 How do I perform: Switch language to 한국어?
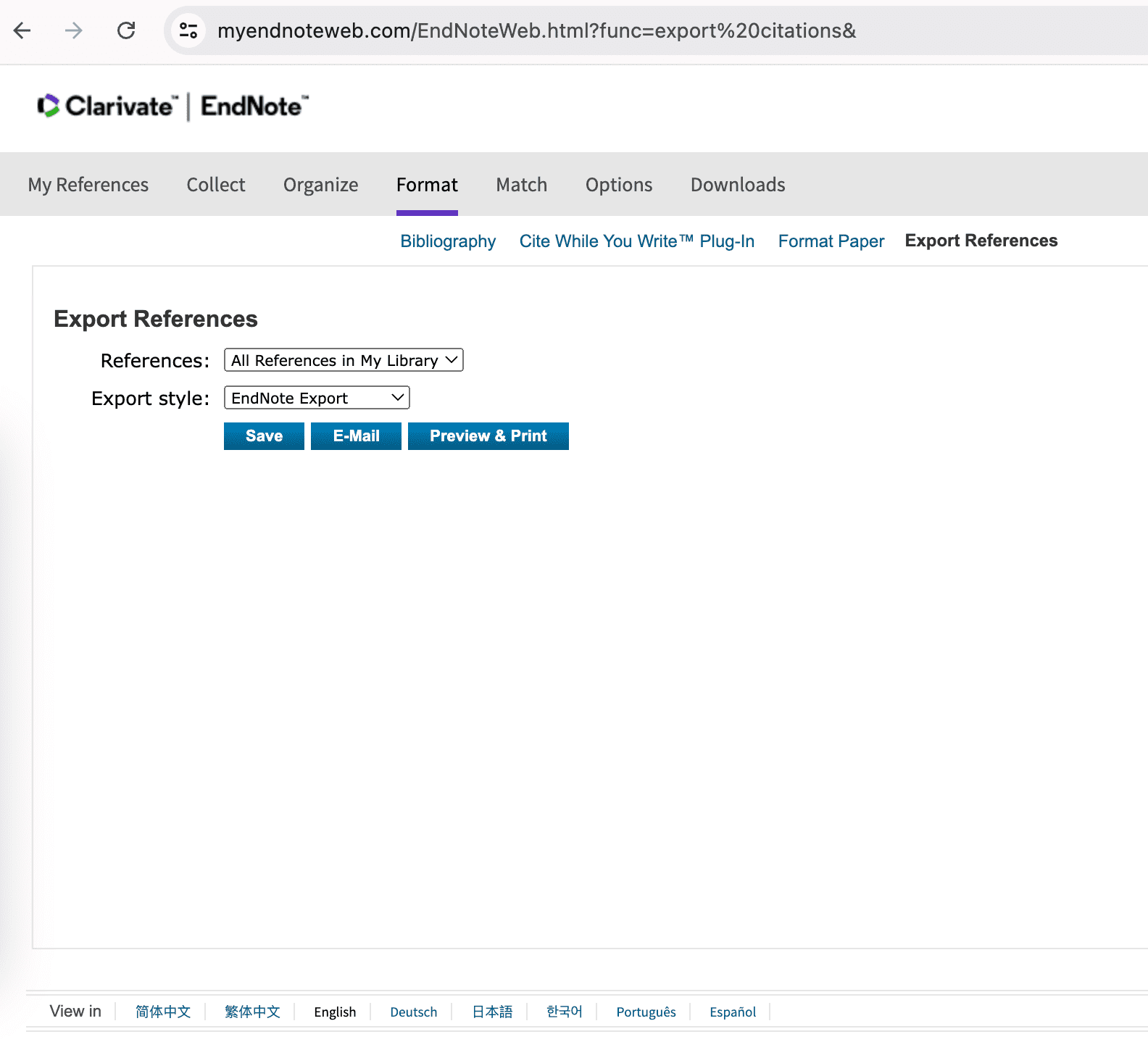coord(565,1012)
